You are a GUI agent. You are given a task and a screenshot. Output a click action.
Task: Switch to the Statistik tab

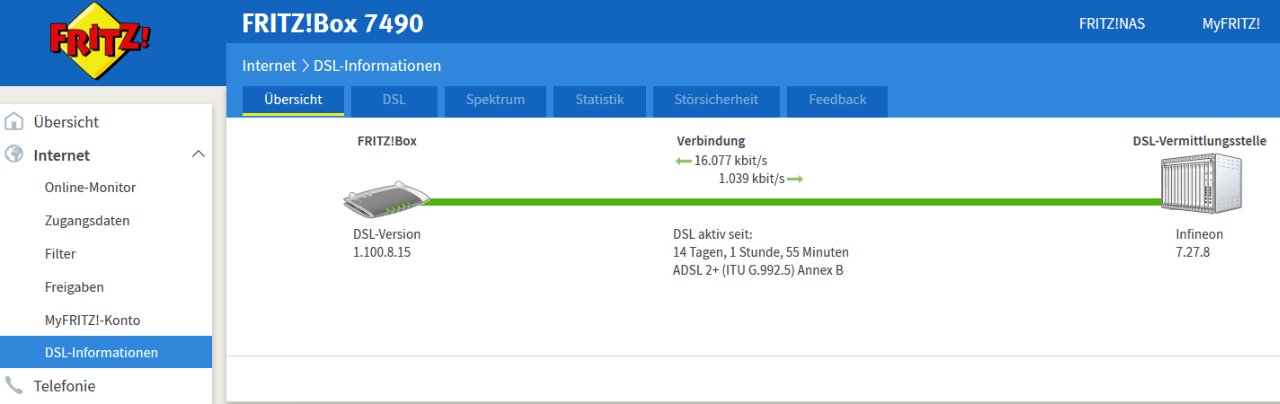[x=600, y=100]
